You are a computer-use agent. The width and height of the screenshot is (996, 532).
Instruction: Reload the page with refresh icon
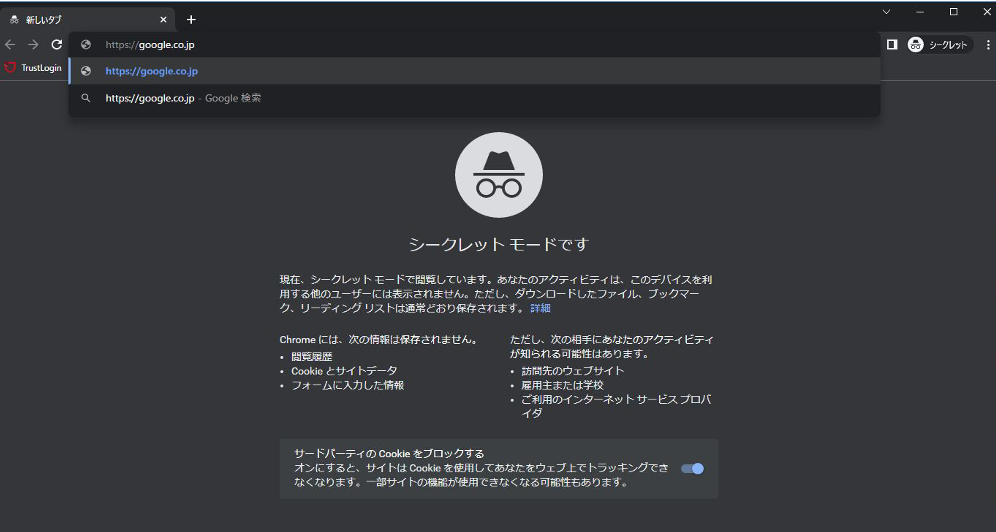[x=57, y=44]
